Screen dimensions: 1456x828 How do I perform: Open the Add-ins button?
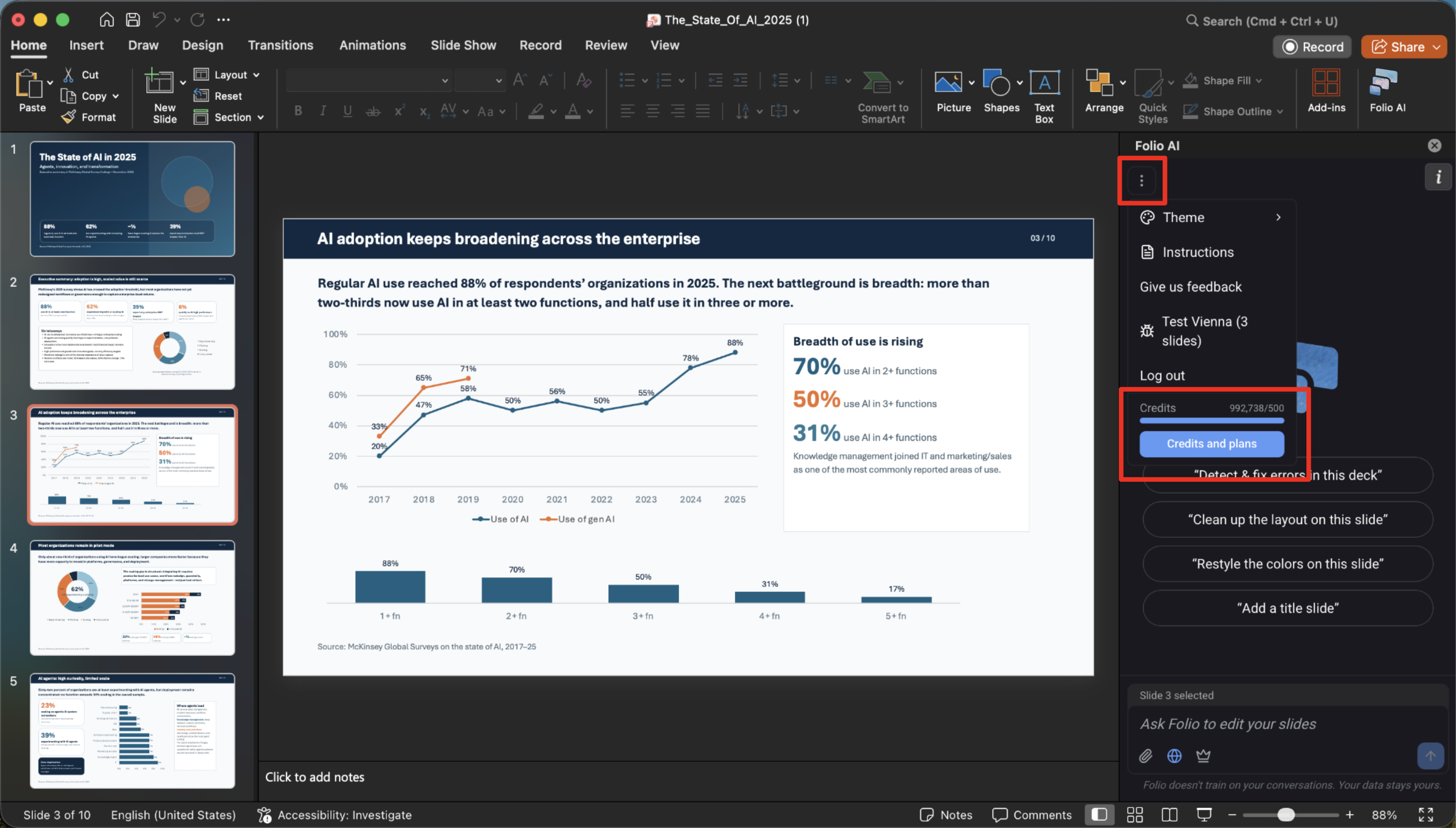(x=1326, y=92)
